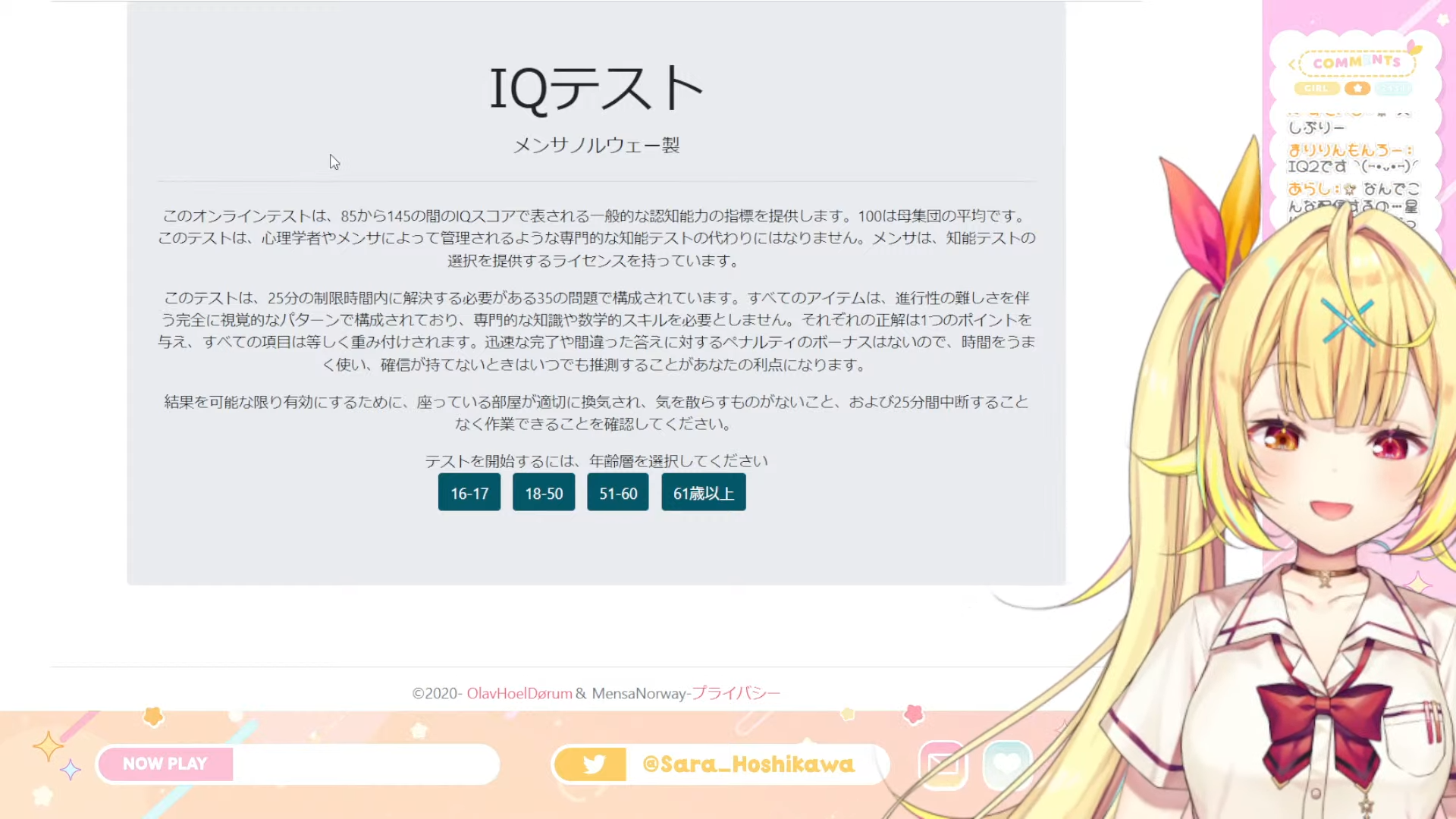
Task: Click the テストを開始するには age prompt text
Action: point(596,461)
